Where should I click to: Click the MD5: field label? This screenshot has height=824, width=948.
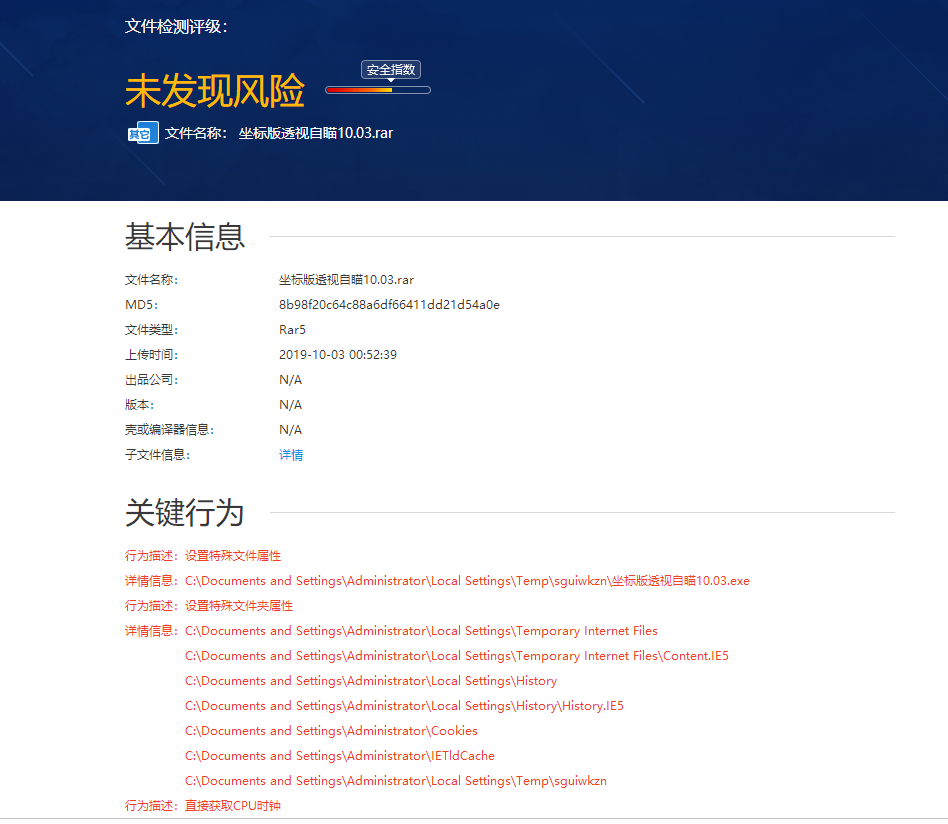click(x=141, y=305)
